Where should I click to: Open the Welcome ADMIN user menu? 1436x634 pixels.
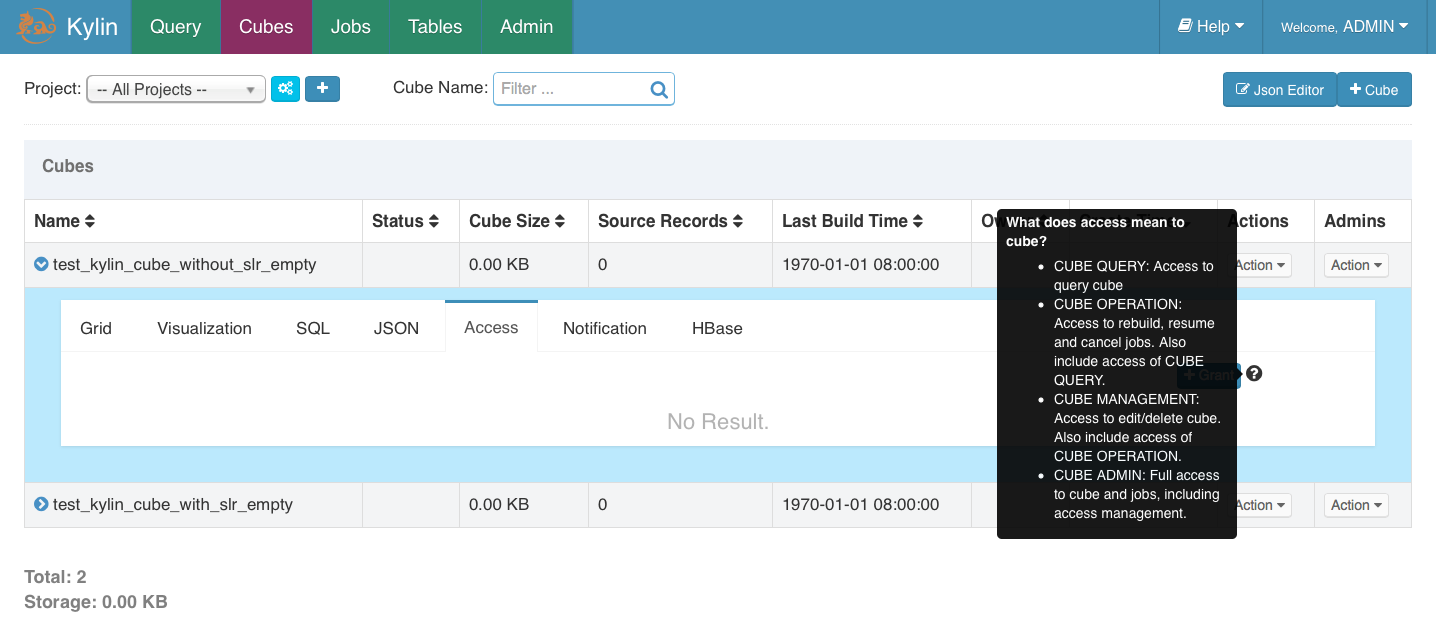(x=1344, y=27)
